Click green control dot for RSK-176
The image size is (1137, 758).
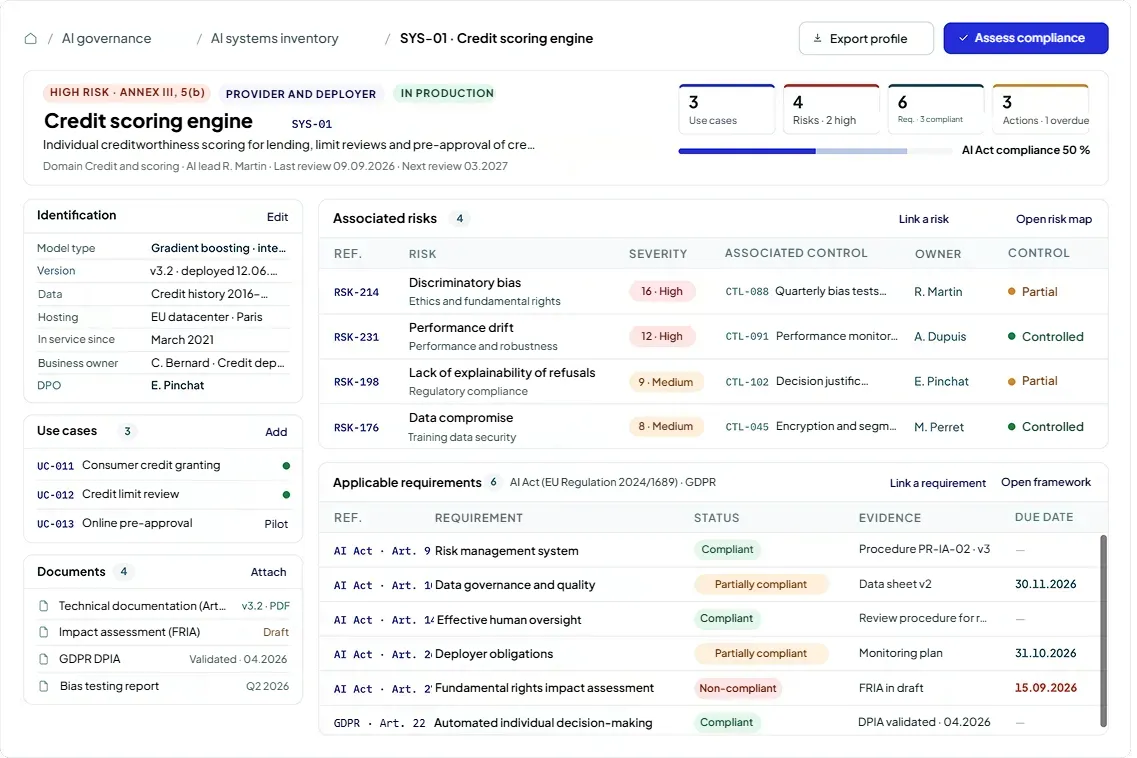pos(1012,427)
